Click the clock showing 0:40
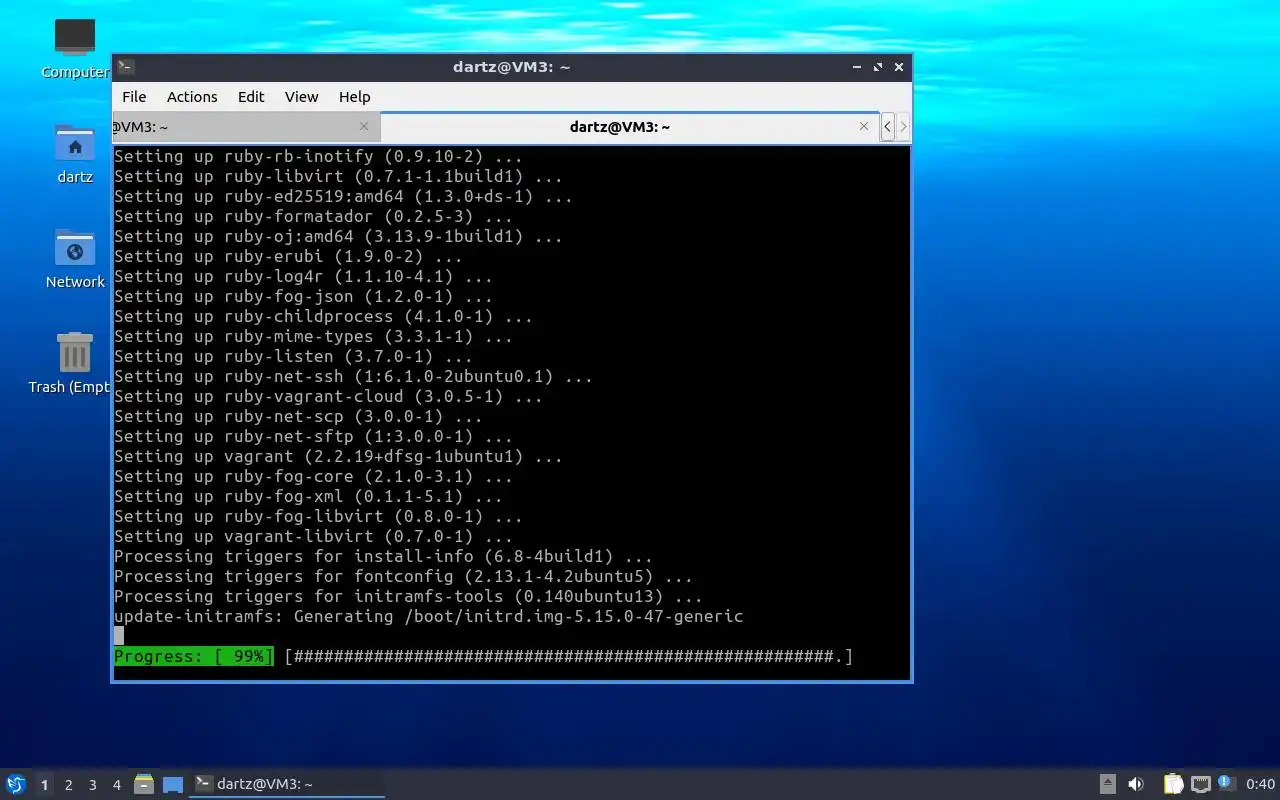Image resolution: width=1280 pixels, height=800 pixels. tap(1260, 784)
